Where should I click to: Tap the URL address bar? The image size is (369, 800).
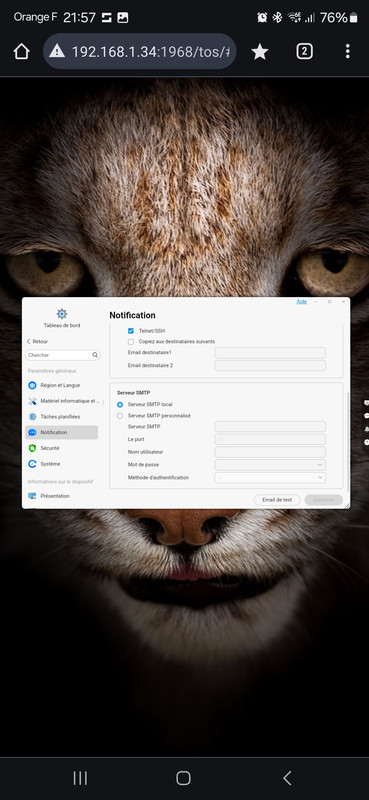pos(139,51)
